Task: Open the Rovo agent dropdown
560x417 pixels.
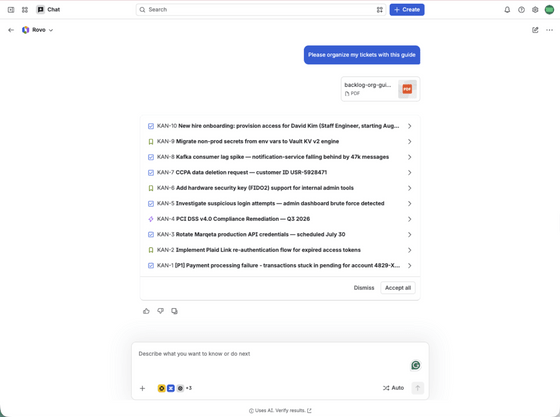Action: tap(38, 30)
